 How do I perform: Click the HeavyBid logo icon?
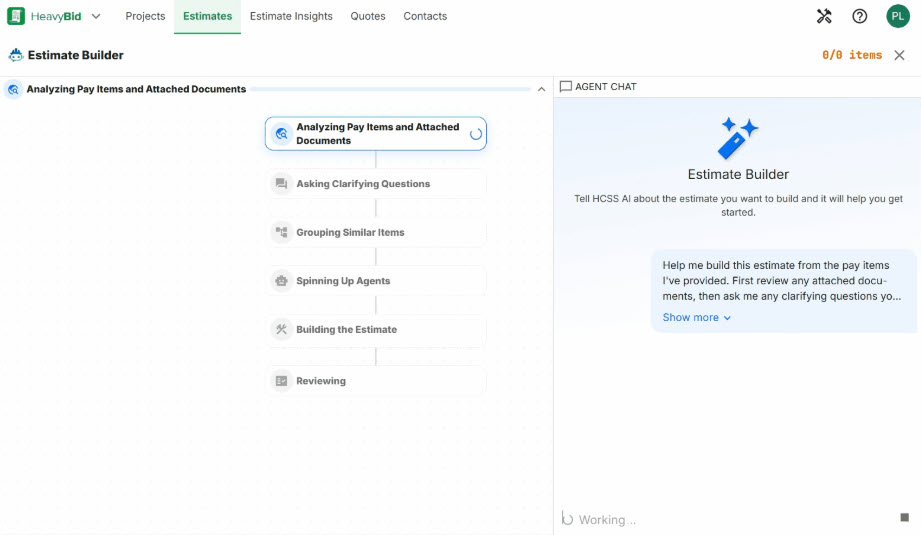point(16,16)
